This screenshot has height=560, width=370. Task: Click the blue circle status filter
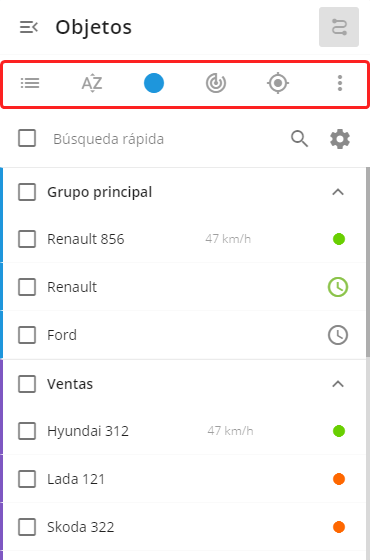[154, 83]
